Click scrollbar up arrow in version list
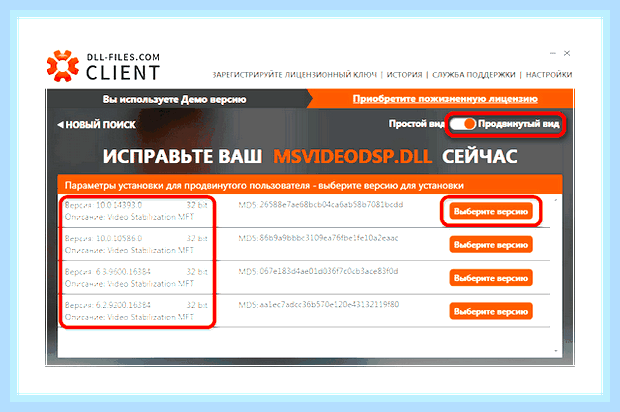The image size is (620, 412). [x=556, y=200]
